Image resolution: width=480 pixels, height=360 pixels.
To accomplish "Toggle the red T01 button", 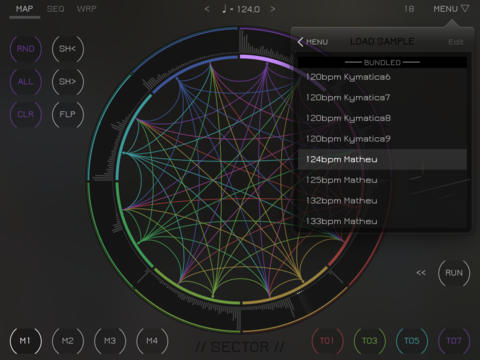I will coord(327,341).
